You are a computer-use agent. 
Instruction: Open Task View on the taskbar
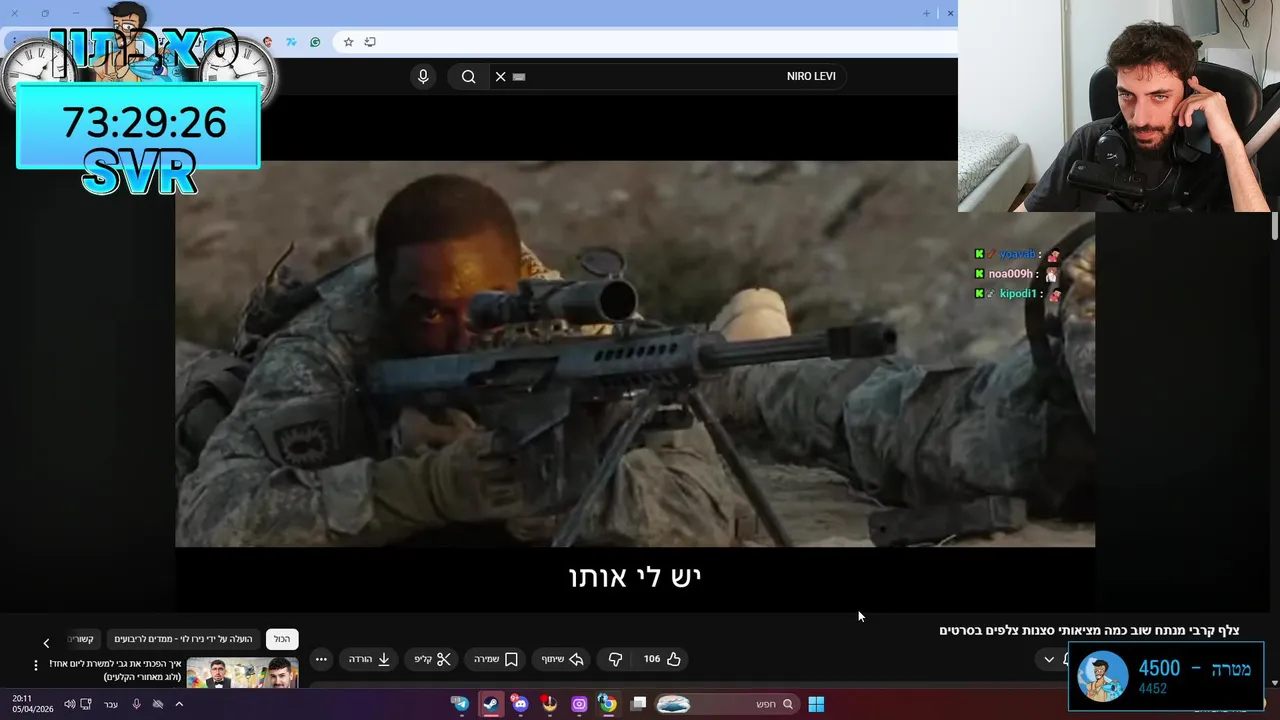pyautogui.click(x=639, y=704)
